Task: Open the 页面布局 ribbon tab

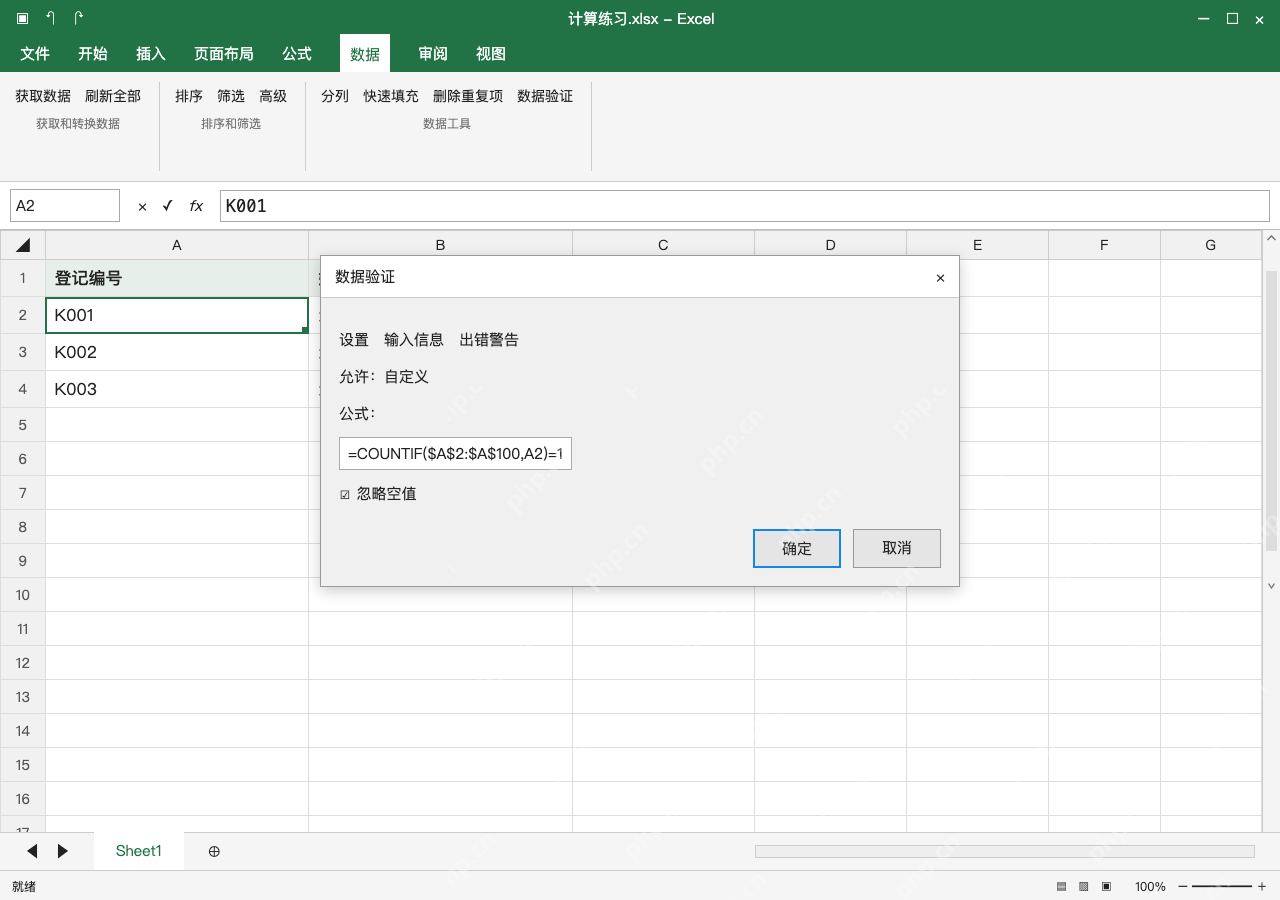Action: [x=224, y=54]
